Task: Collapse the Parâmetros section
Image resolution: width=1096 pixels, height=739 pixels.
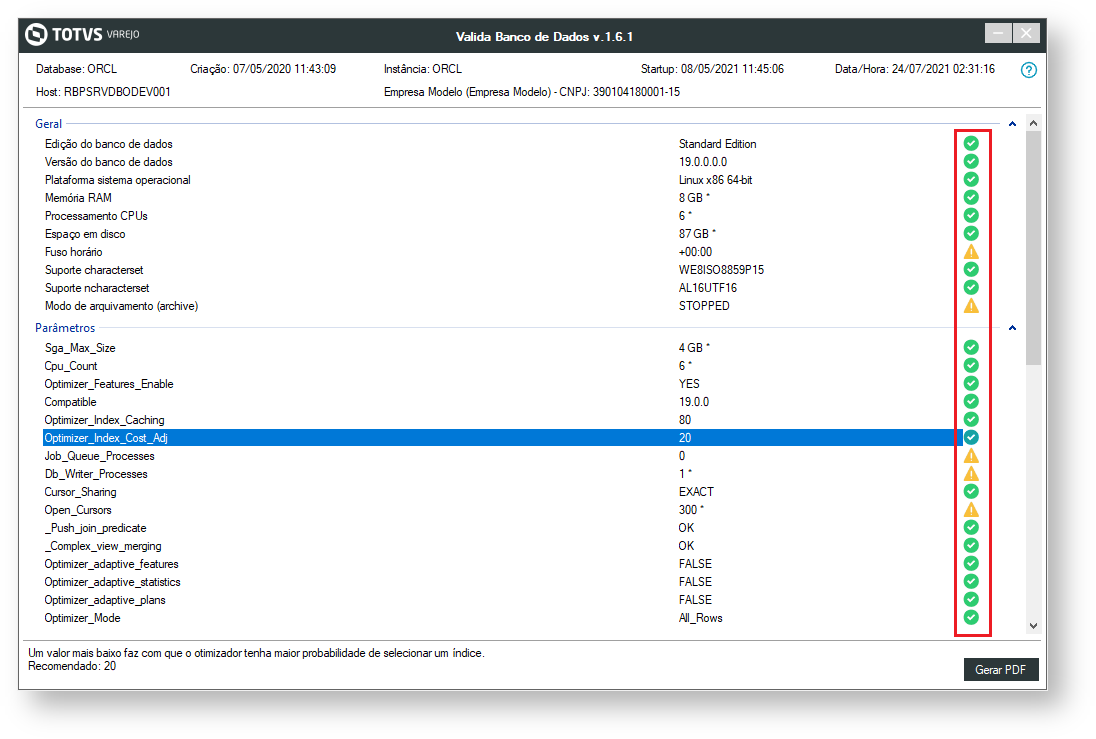Action: click(x=1012, y=328)
